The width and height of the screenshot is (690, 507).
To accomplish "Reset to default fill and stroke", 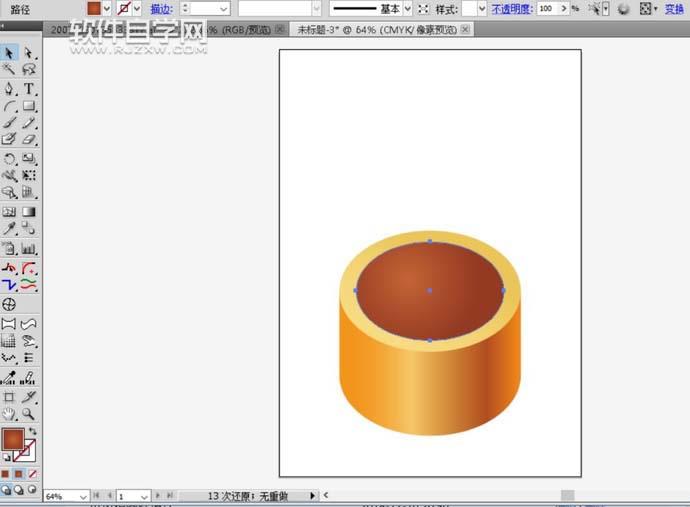I will pyautogui.click(x=6, y=457).
